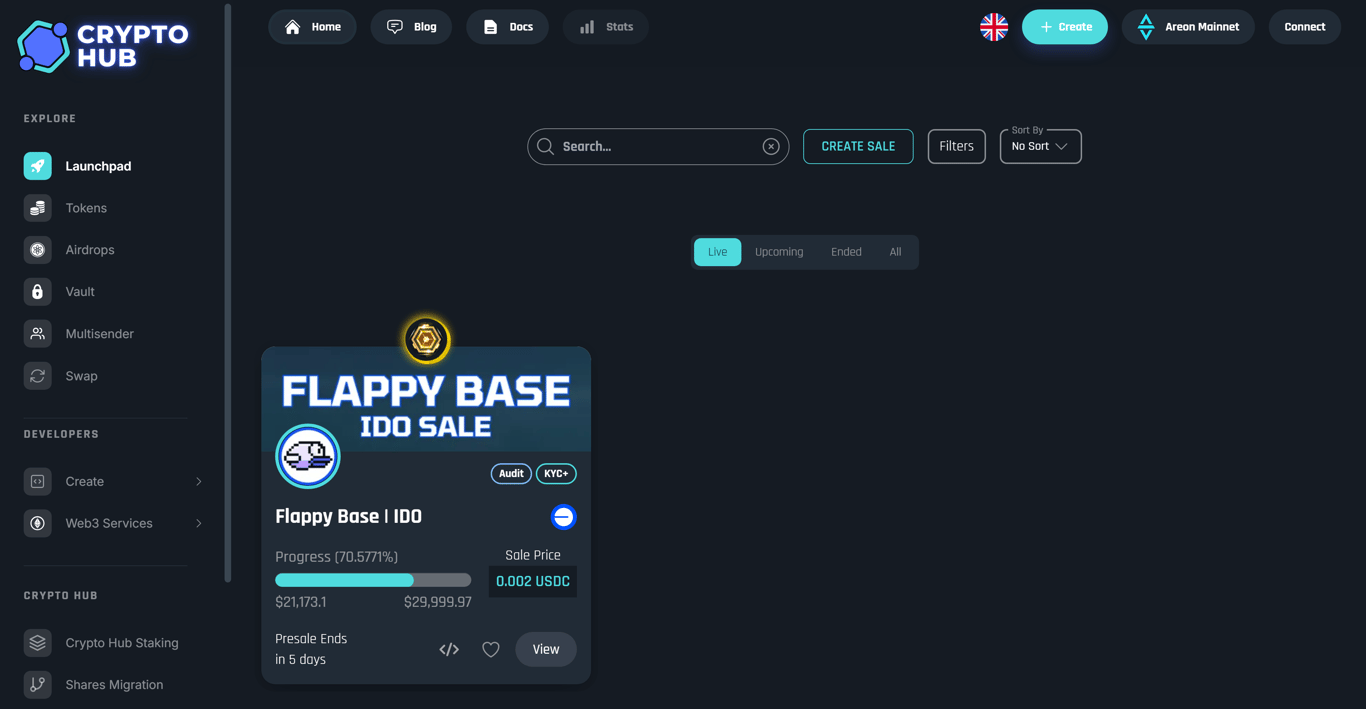Image resolution: width=1366 pixels, height=709 pixels.
Task: Click Crypto Hub Staking label
Action: [x=122, y=643]
